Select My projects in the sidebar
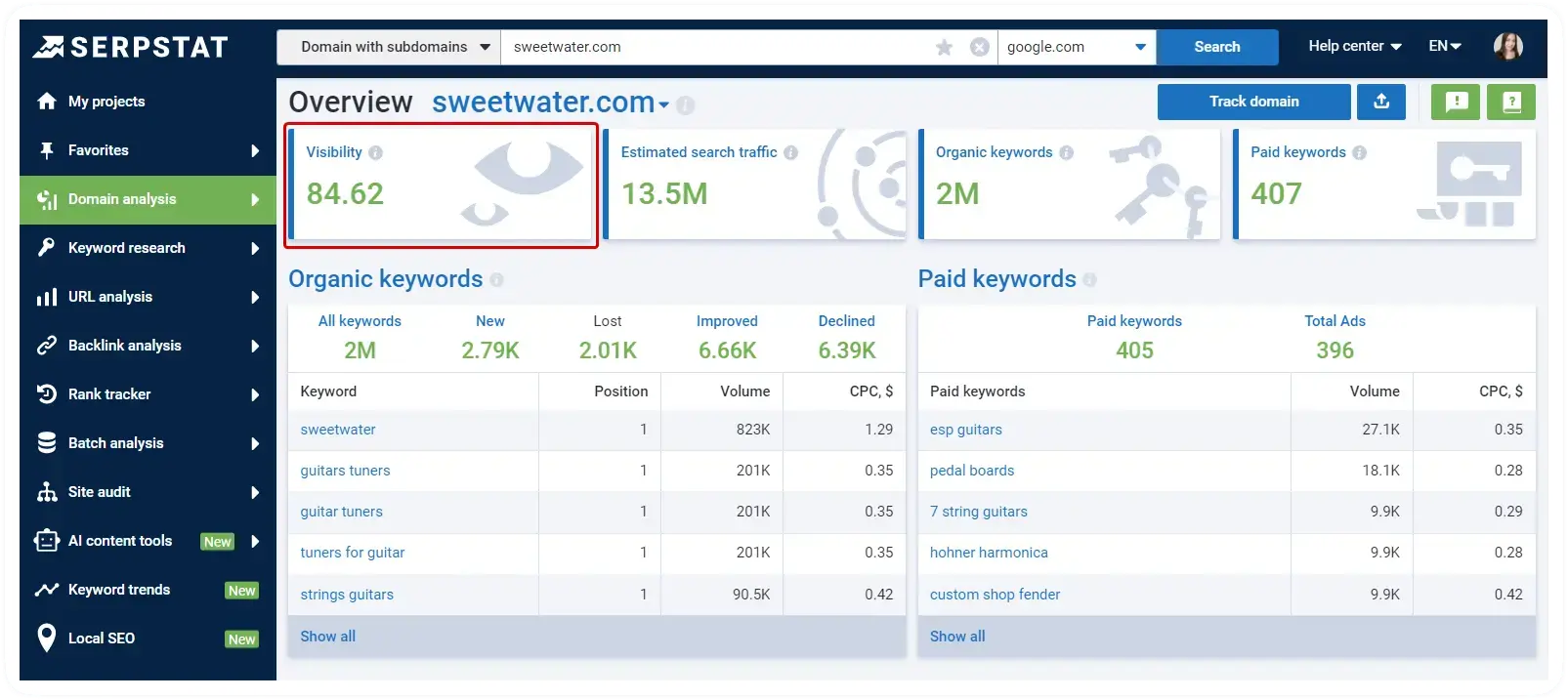 (x=148, y=102)
